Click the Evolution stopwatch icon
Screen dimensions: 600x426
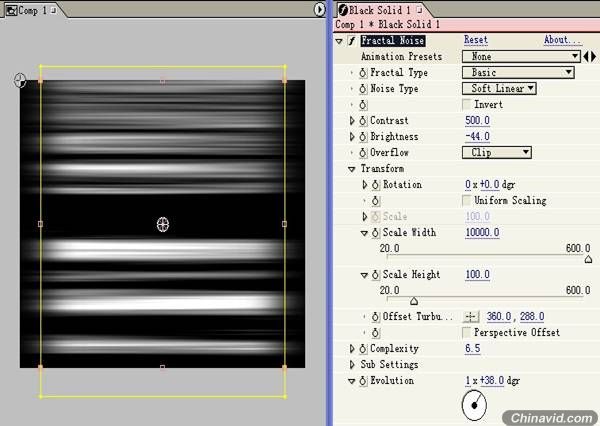[363, 381]
